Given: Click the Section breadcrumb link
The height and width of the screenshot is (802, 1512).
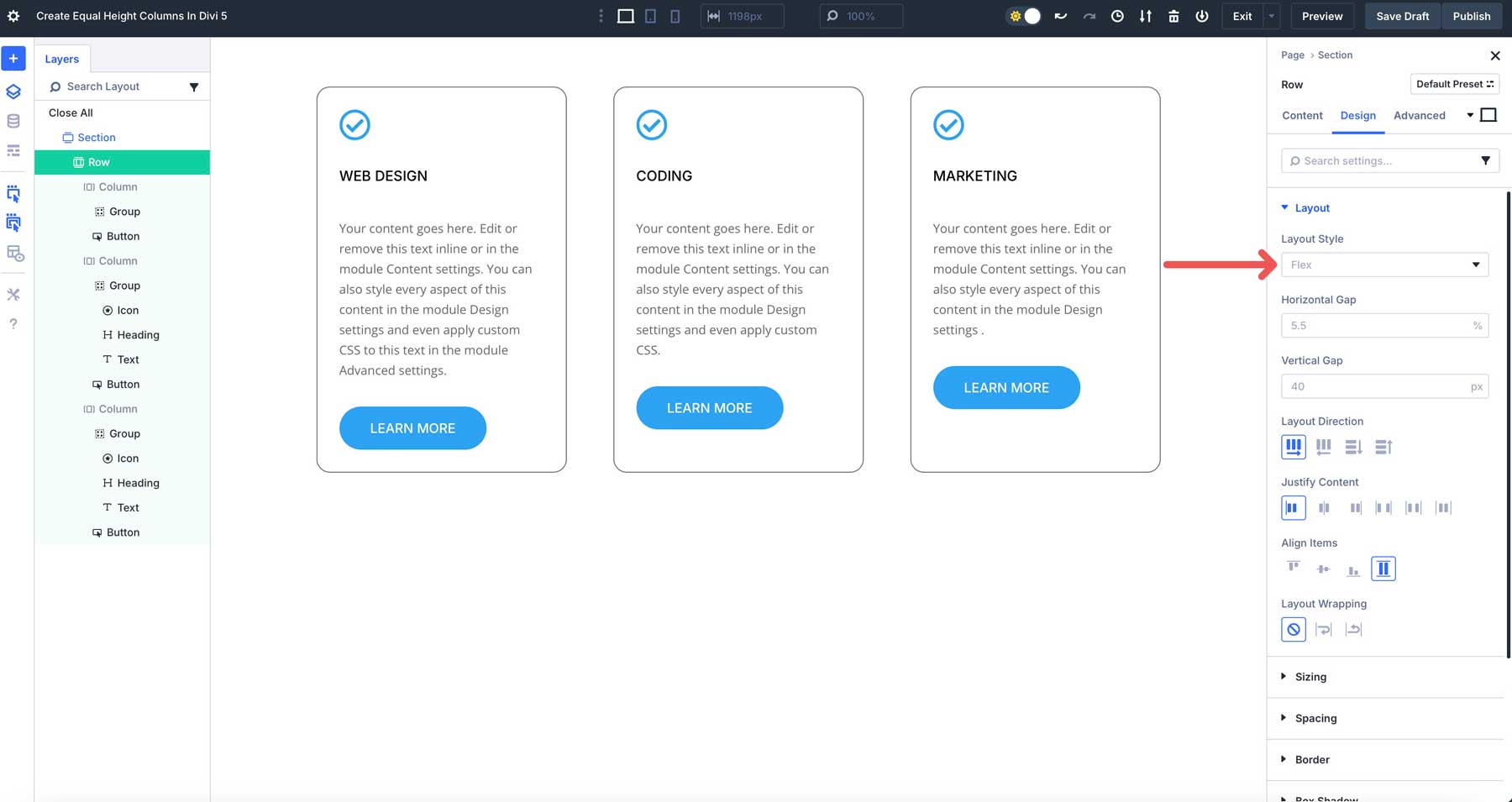Looking at the screenshot, I should point(1335,55).
